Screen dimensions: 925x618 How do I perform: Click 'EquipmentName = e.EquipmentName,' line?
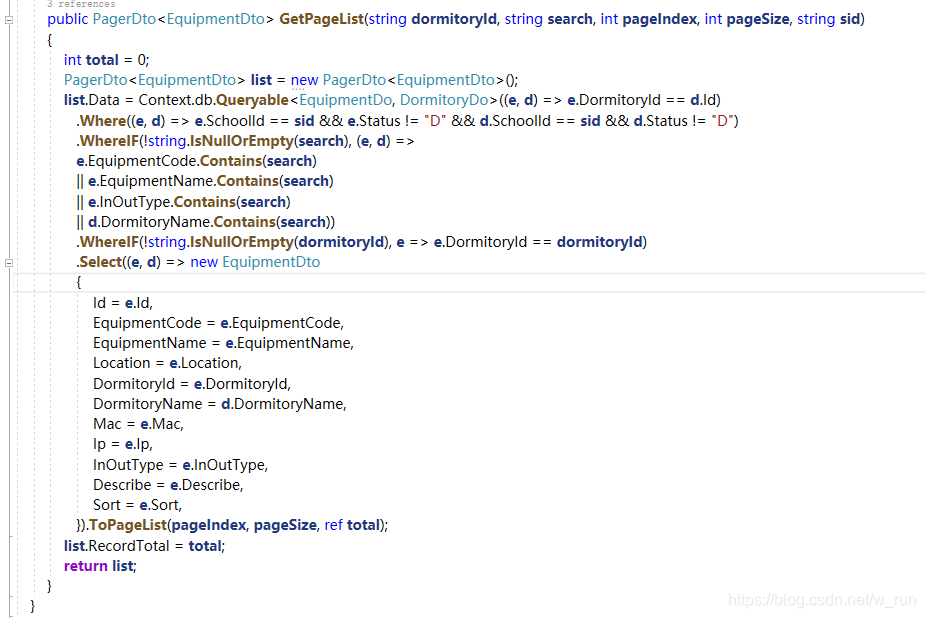[223, 343]
